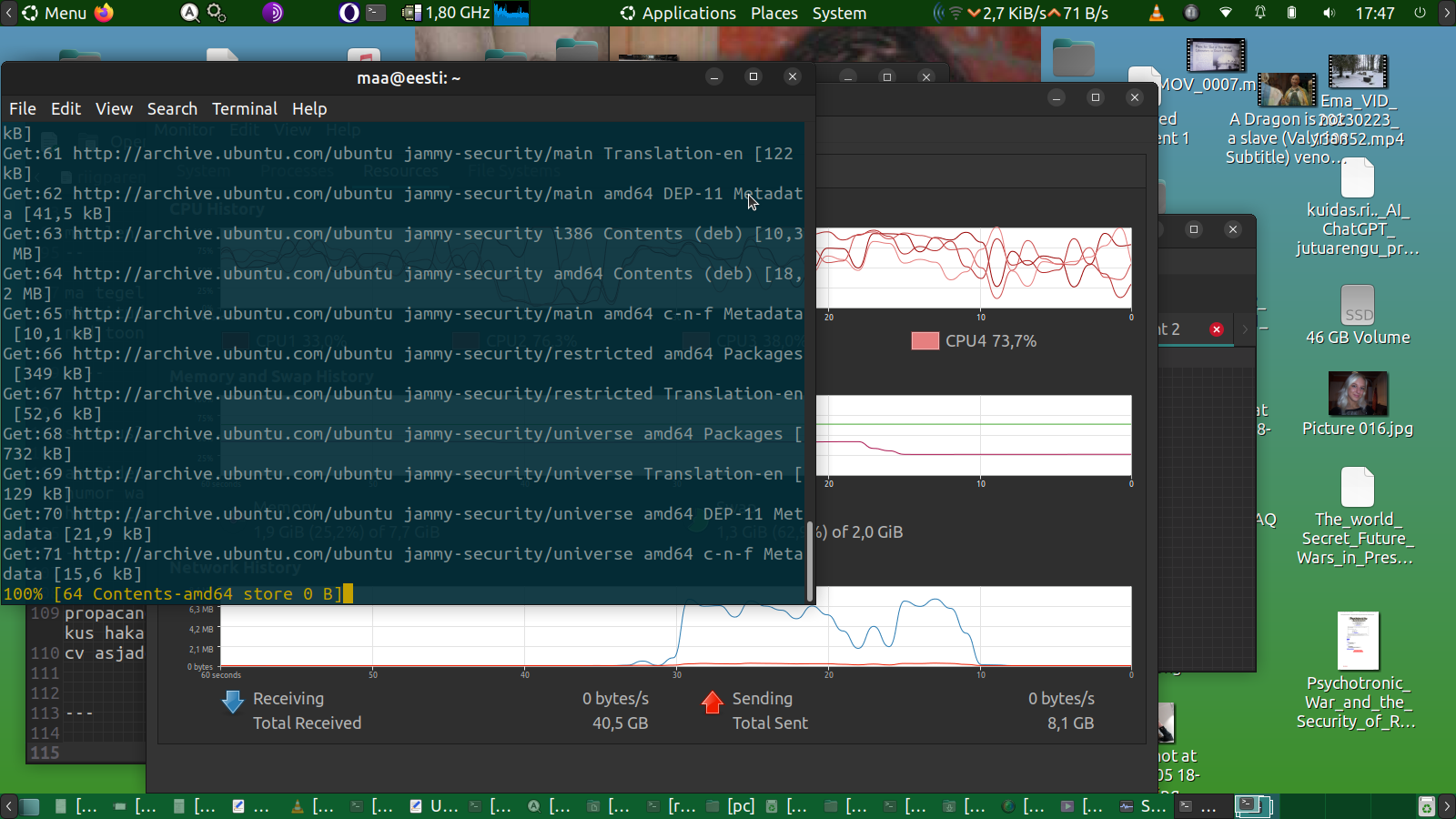Click the show desktop button in bottom panel
1456x819 pixels.
[x=31, y=806]
